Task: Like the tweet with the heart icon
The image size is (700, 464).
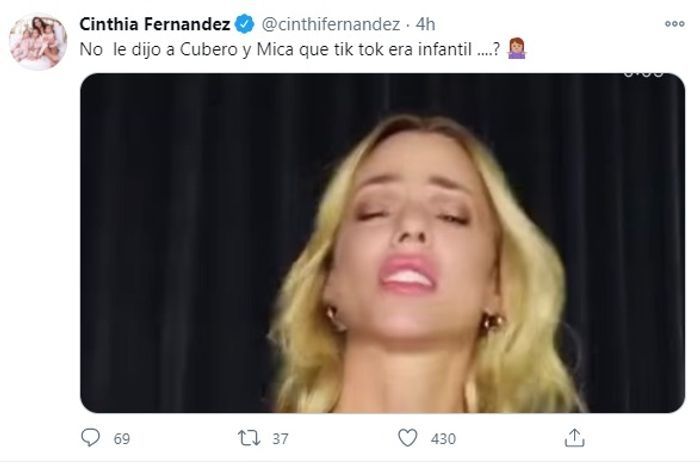Action: [x=407, y=438]
